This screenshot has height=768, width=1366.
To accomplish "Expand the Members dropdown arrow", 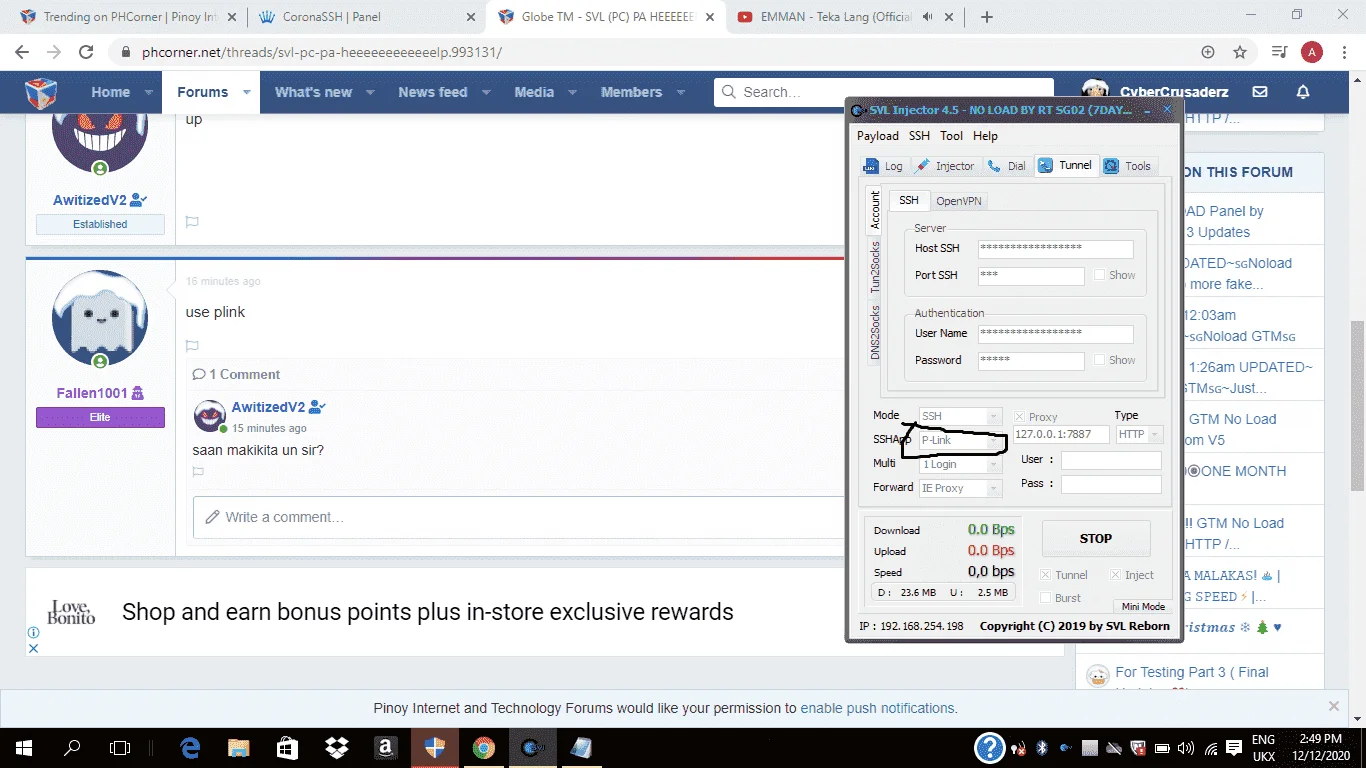I will 681,92.
